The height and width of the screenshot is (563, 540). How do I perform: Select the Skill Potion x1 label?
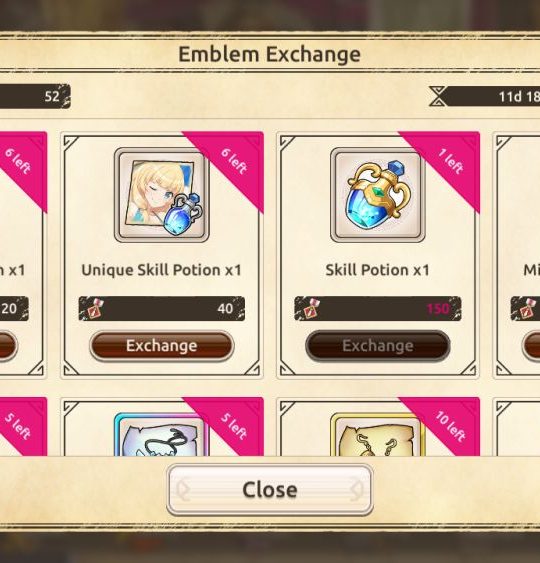[x=378, y=270]
